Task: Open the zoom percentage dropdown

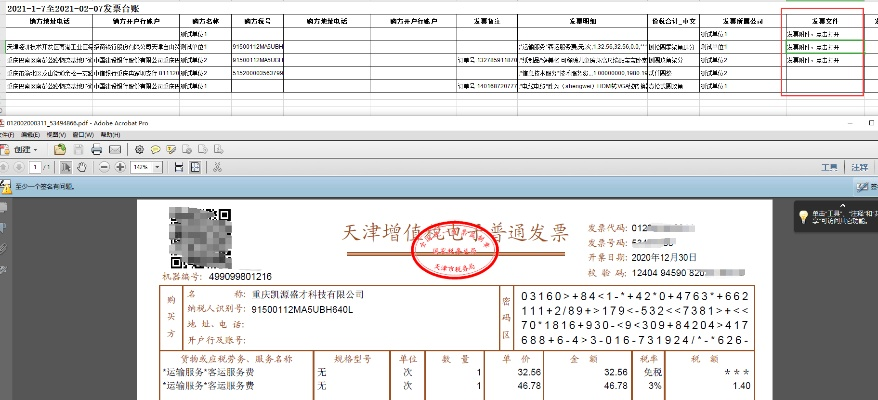Action: point(159,166)
